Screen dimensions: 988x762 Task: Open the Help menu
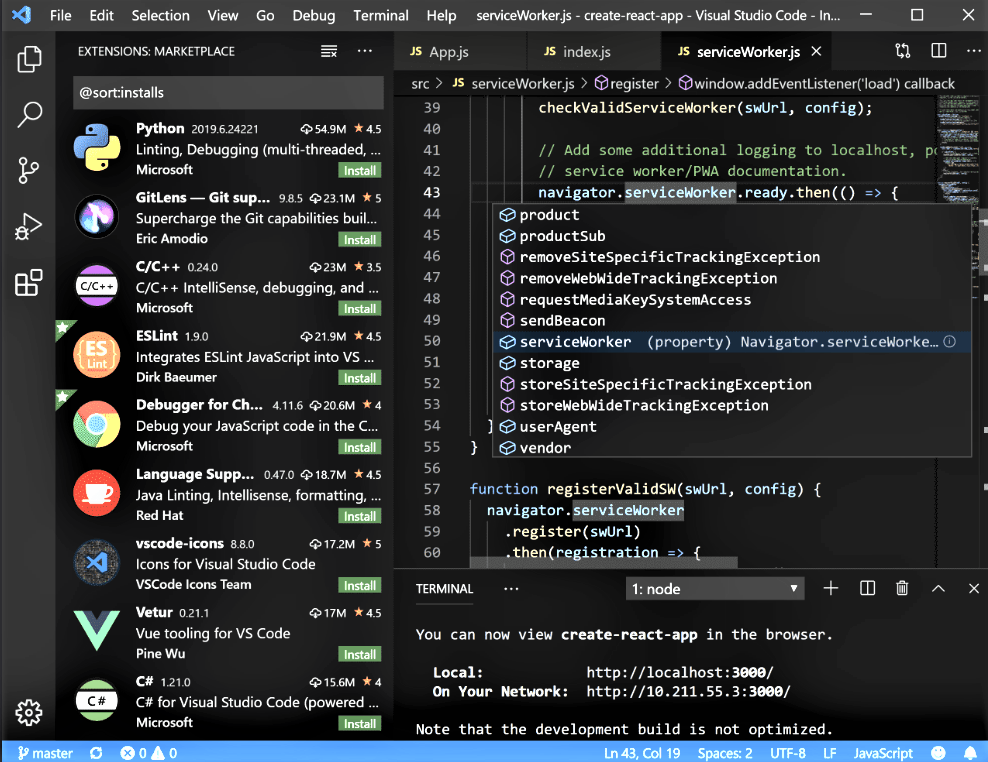(441, 15)
